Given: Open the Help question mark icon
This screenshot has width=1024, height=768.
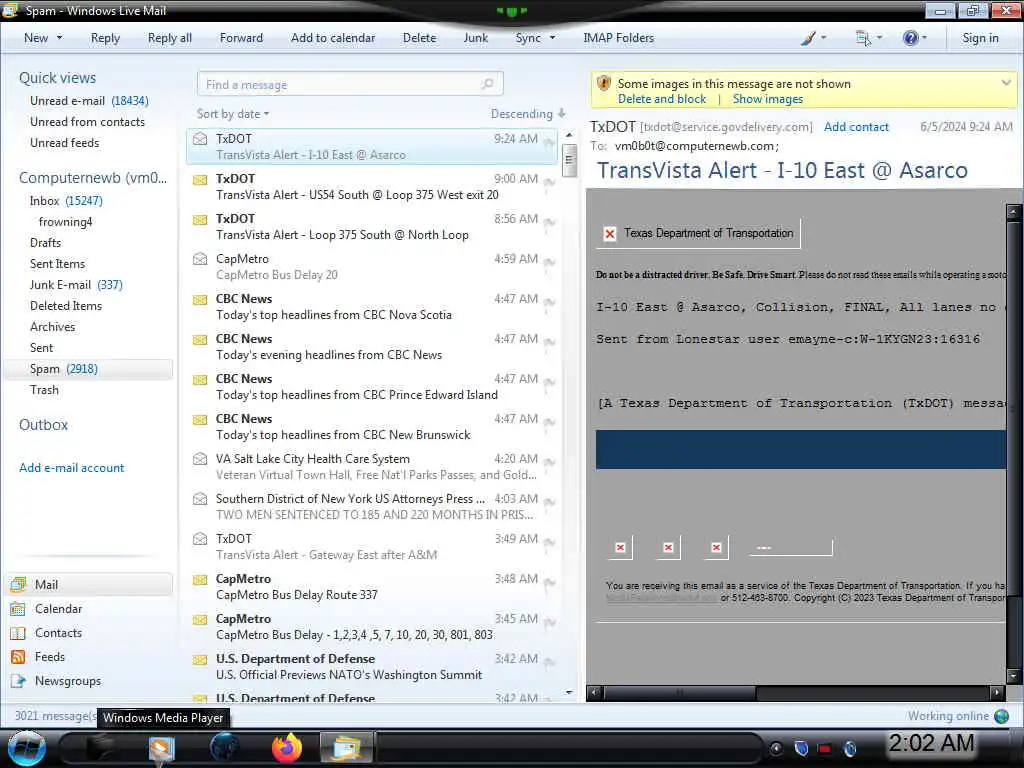Looking at the screenshot, I should click(910, 38).
